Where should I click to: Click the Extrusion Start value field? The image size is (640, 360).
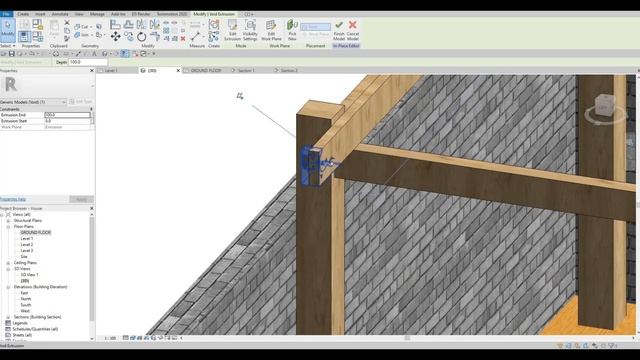67,121
